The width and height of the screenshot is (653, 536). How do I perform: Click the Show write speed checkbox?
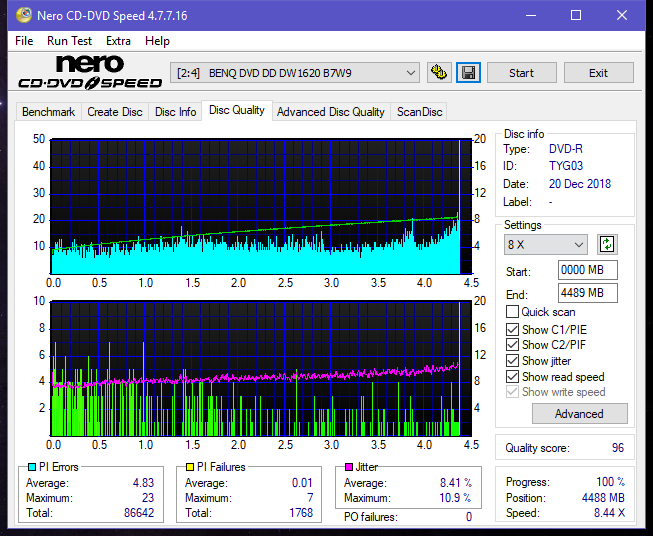[512, 392]
